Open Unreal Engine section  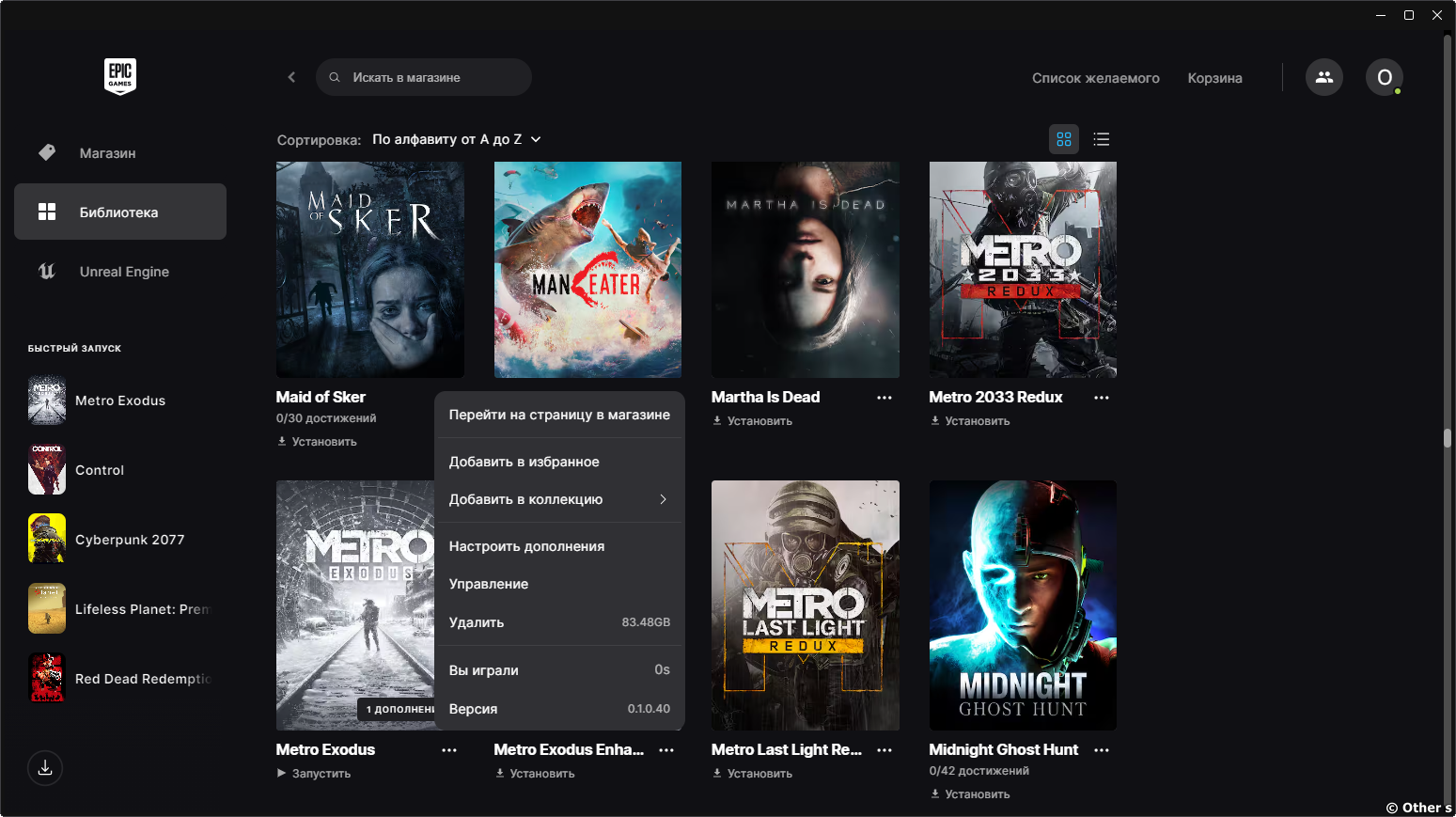tap(120, 271)
